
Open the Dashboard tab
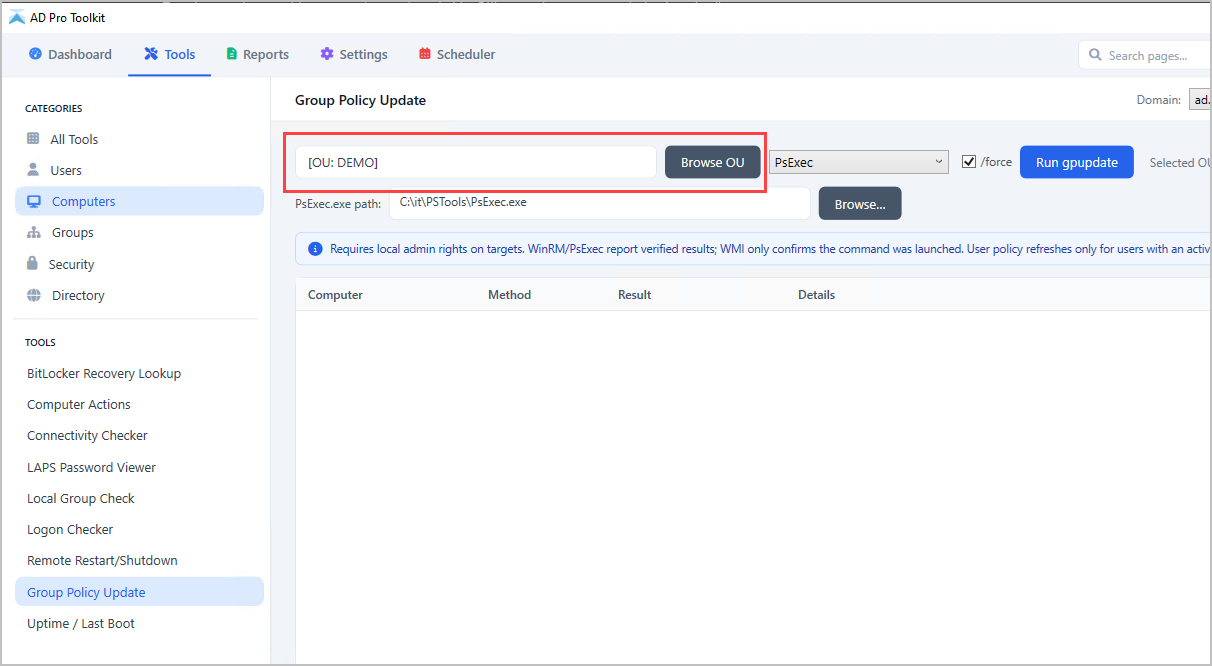coord(70,54)
